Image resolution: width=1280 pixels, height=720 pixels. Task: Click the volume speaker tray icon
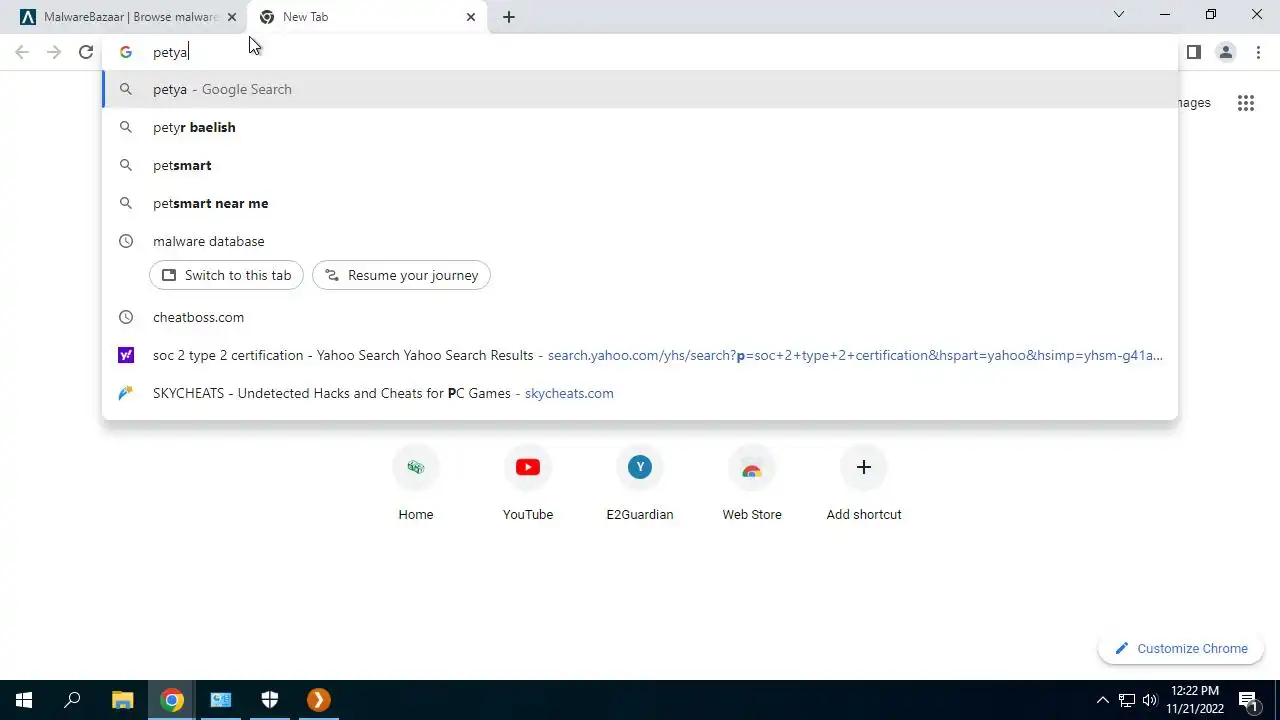(x=1150, y=700)
